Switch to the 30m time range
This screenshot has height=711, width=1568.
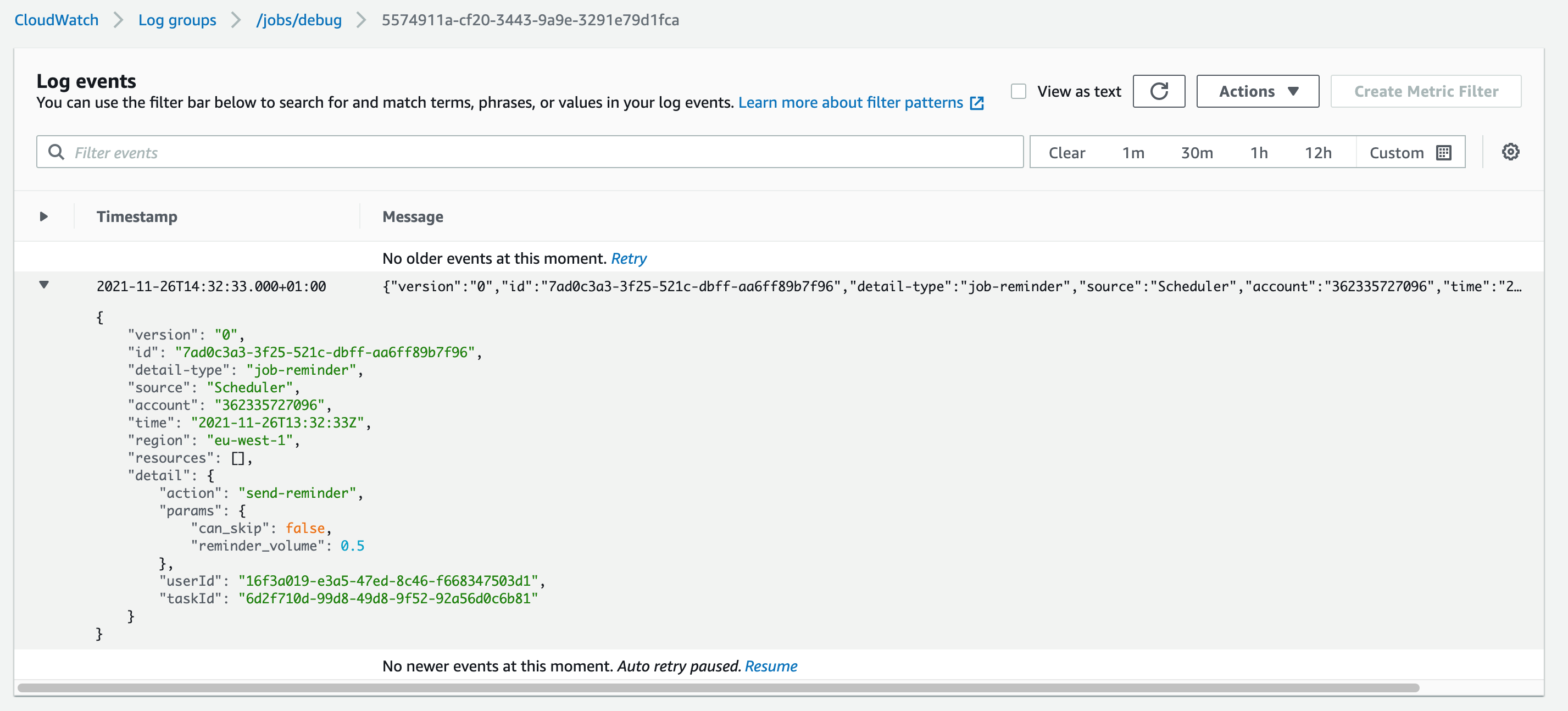point(1197,152)
